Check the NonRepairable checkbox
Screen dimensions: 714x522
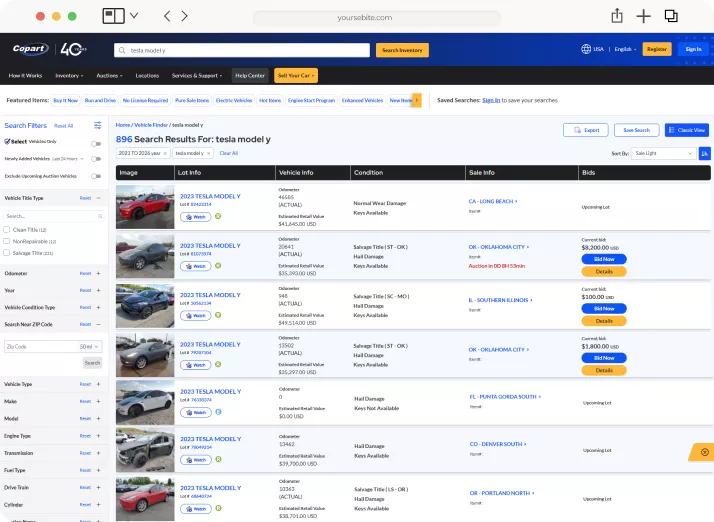pos(7,241)
